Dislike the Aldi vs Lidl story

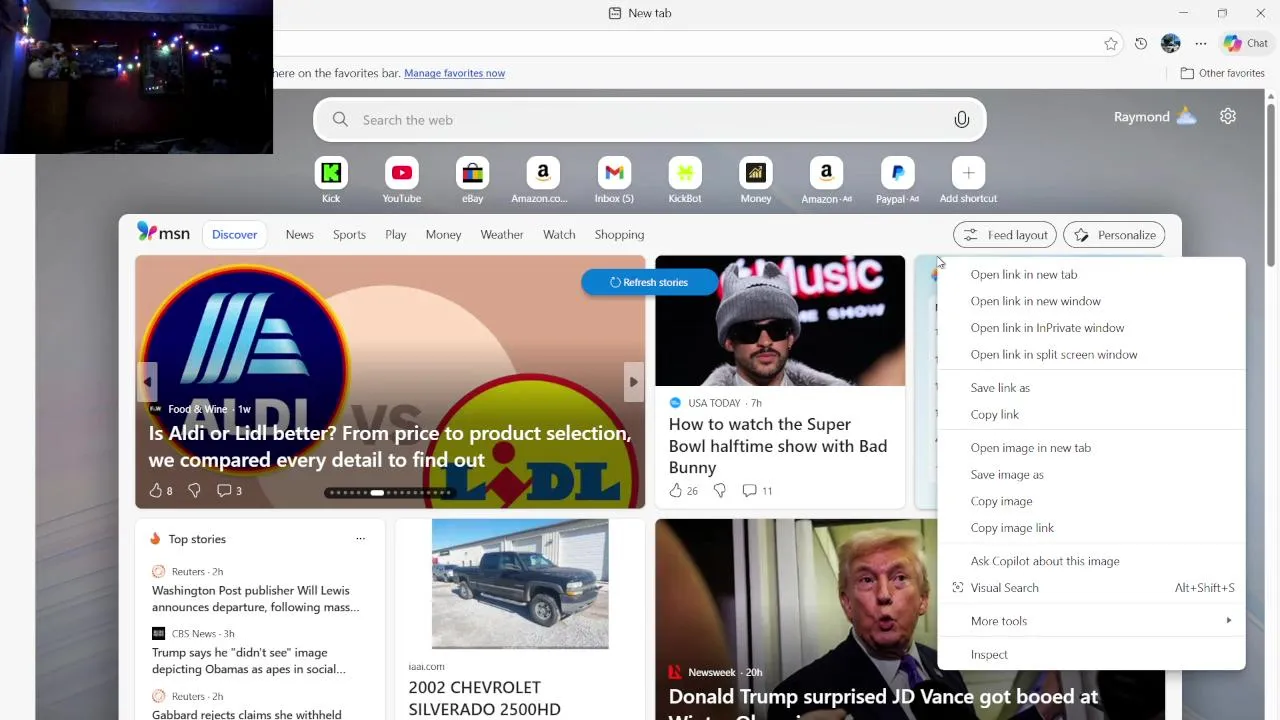point(194,490)
